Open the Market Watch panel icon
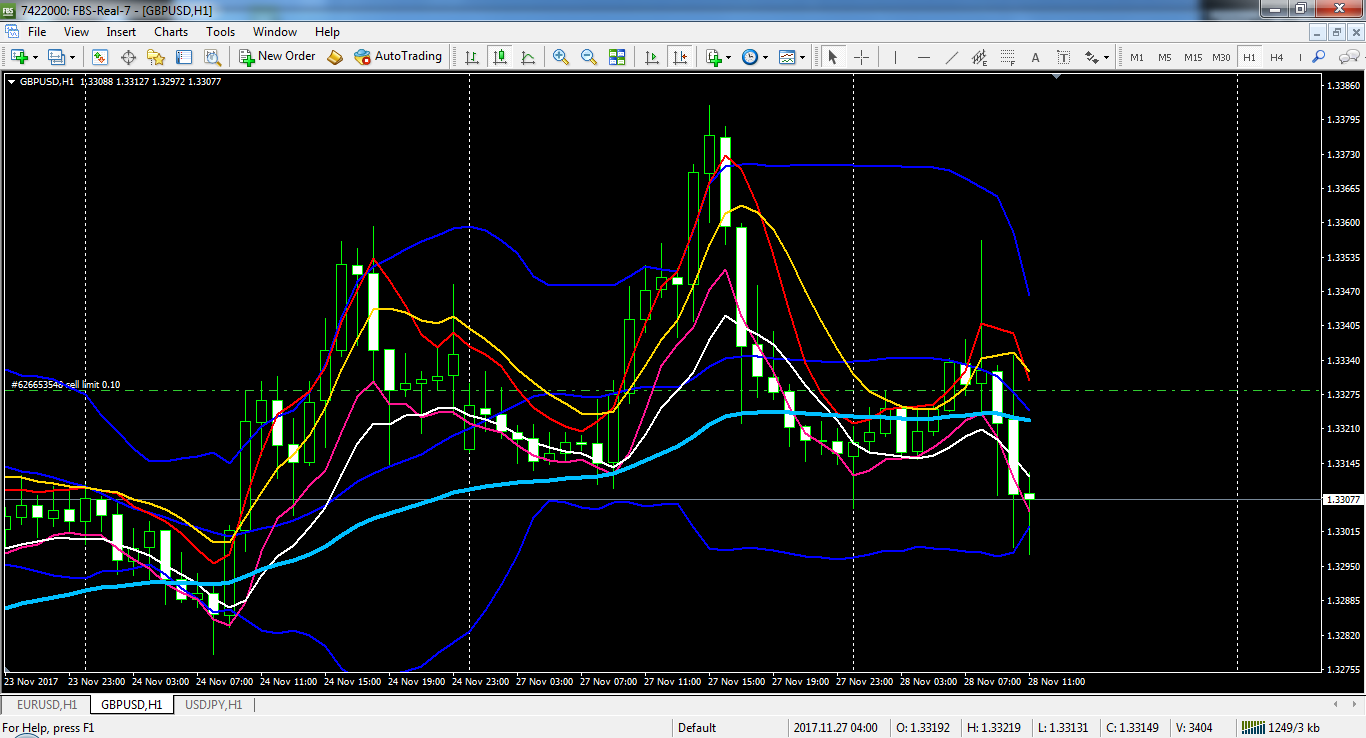Screen dimensions: 1366x738 [100, 57]
